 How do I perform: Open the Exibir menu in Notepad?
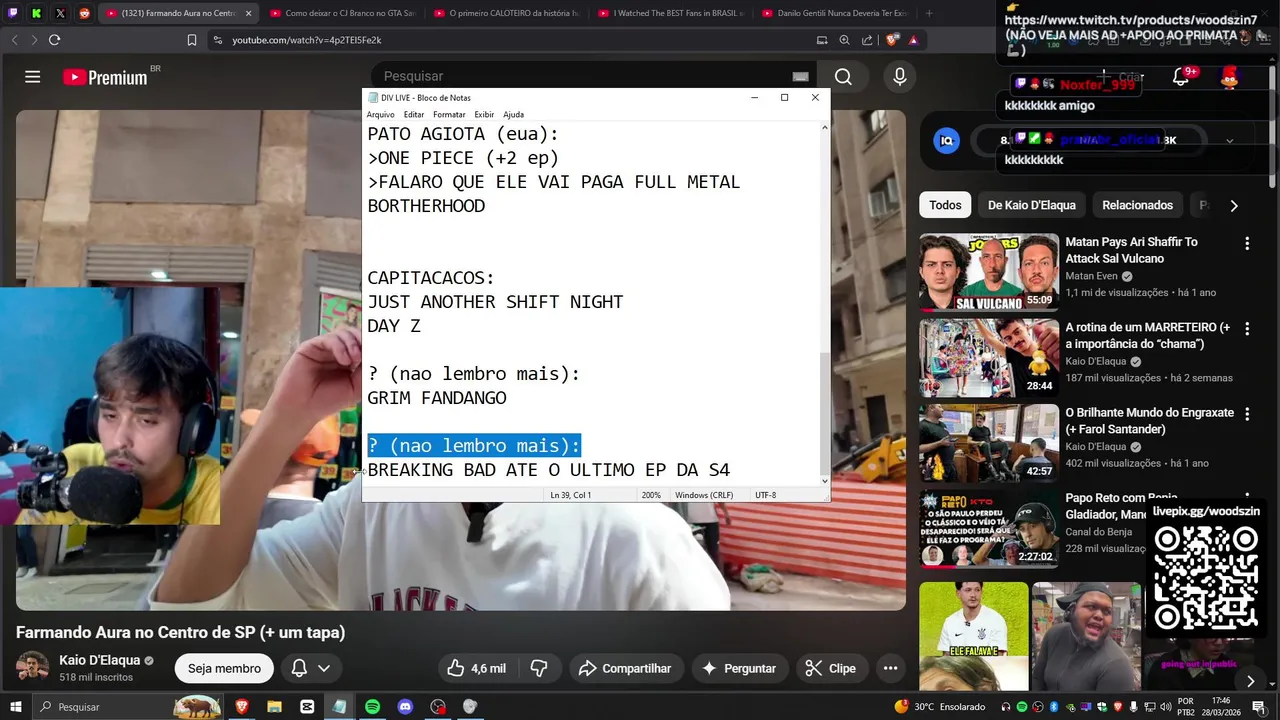coord(484,114)
